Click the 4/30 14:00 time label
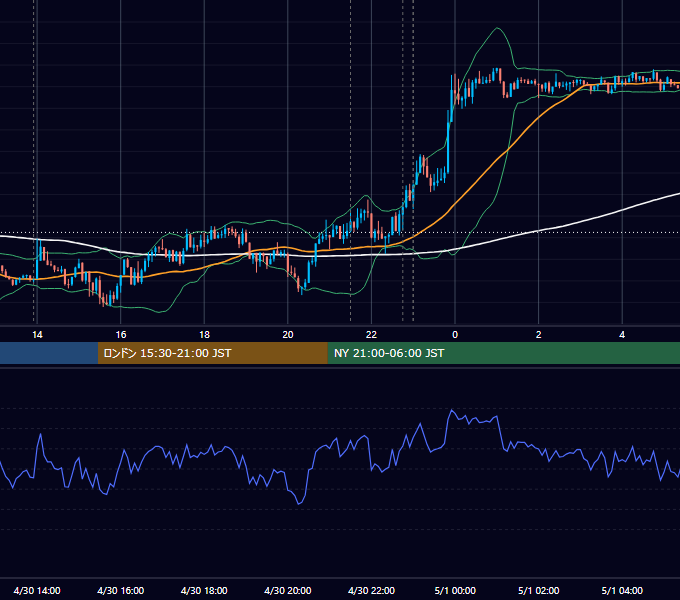The width and height of the screenshot is (680, 600). click(x=37, y=590)
